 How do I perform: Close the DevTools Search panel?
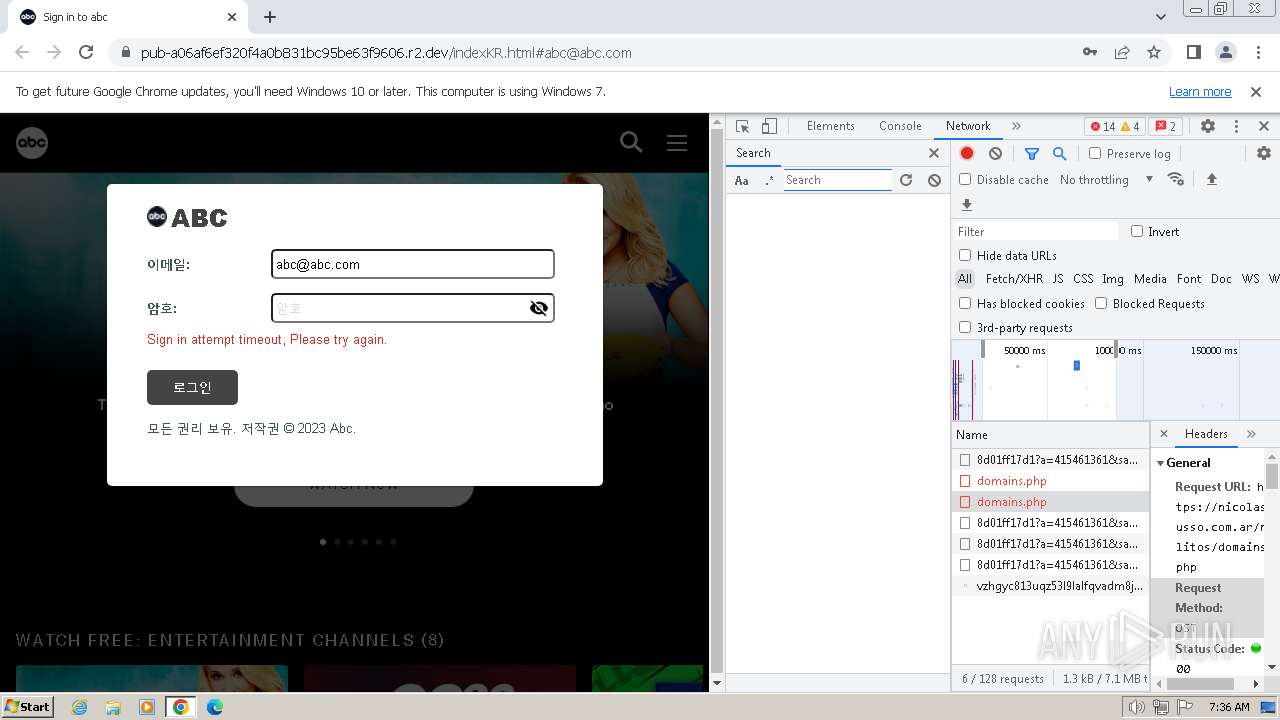[x=934, y=153]
